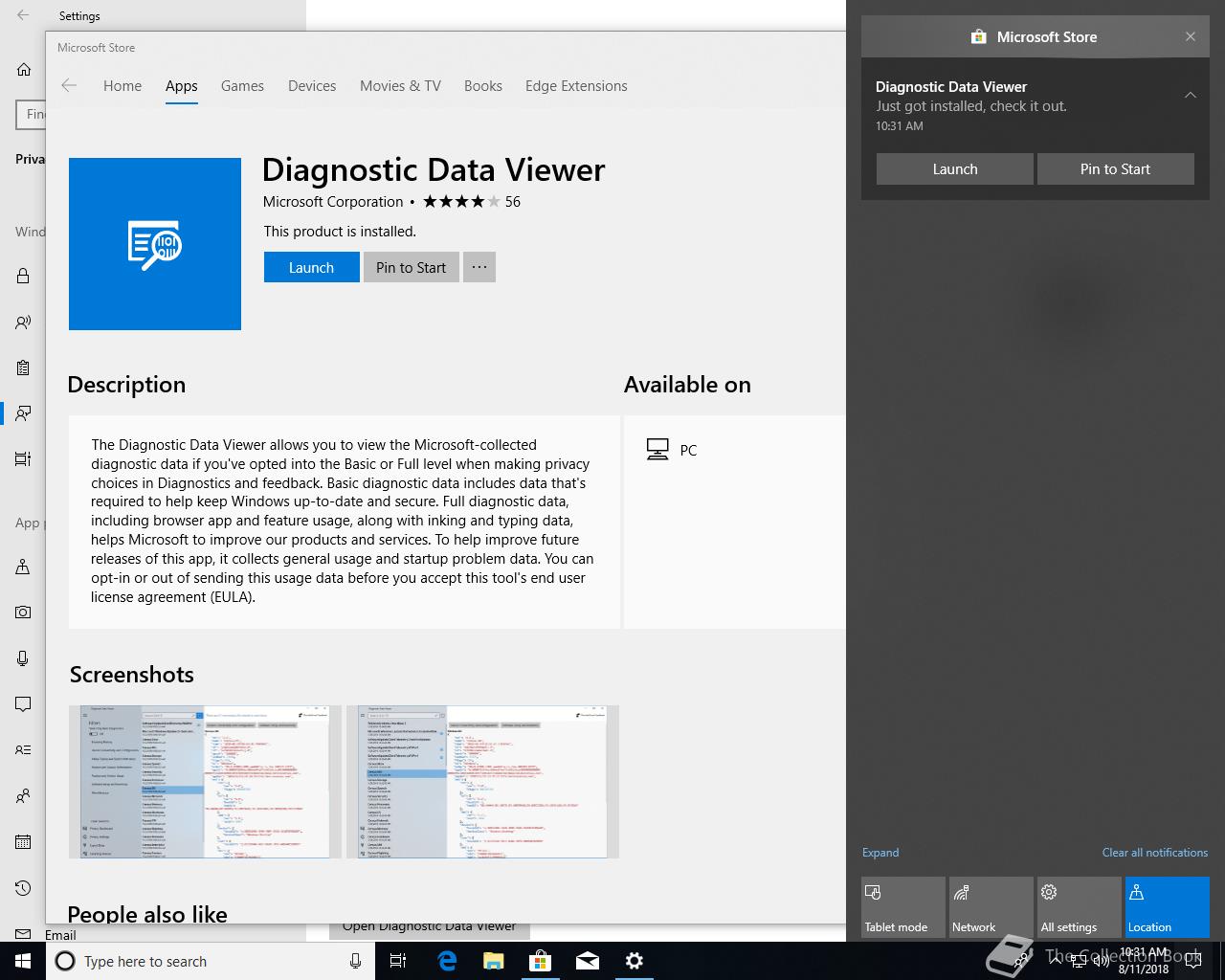This screenshot has height=980, width=1225.
Task: Toggle Tablet mode quick action
Action: click(x=903, y=907)
